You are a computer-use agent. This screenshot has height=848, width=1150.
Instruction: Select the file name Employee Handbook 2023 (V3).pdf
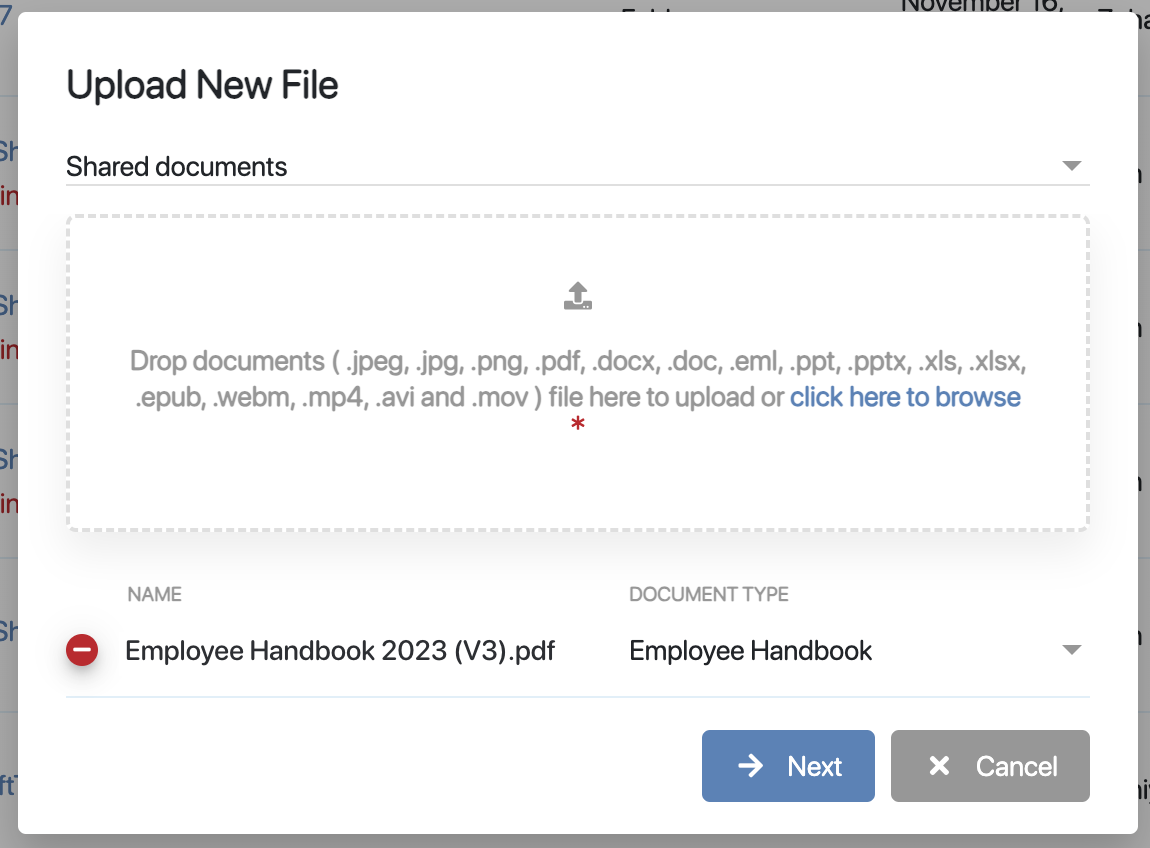pyautogui.click(x=340, y=651)
